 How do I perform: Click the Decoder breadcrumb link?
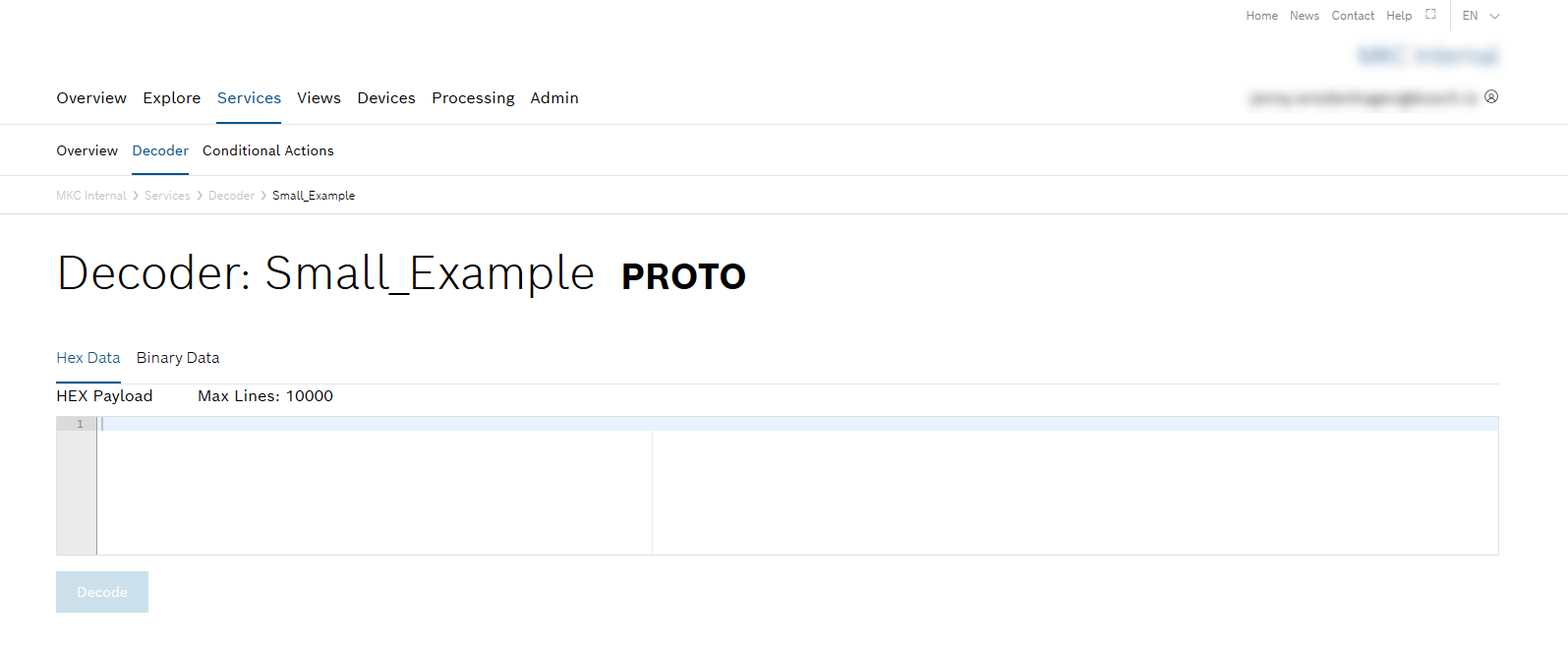point(231,196)
